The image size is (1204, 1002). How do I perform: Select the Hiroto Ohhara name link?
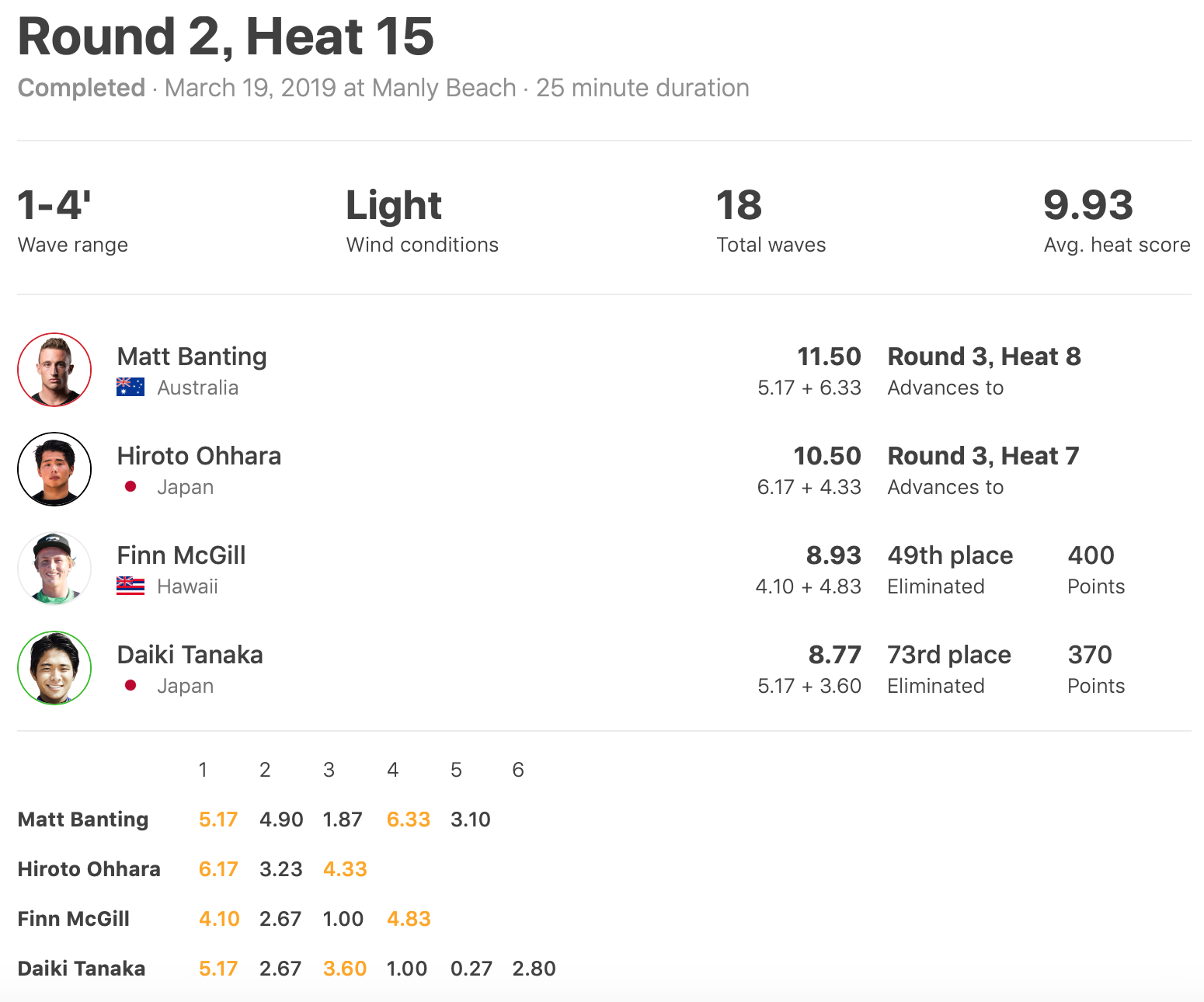pyautogui.click(x=199, y=456)
